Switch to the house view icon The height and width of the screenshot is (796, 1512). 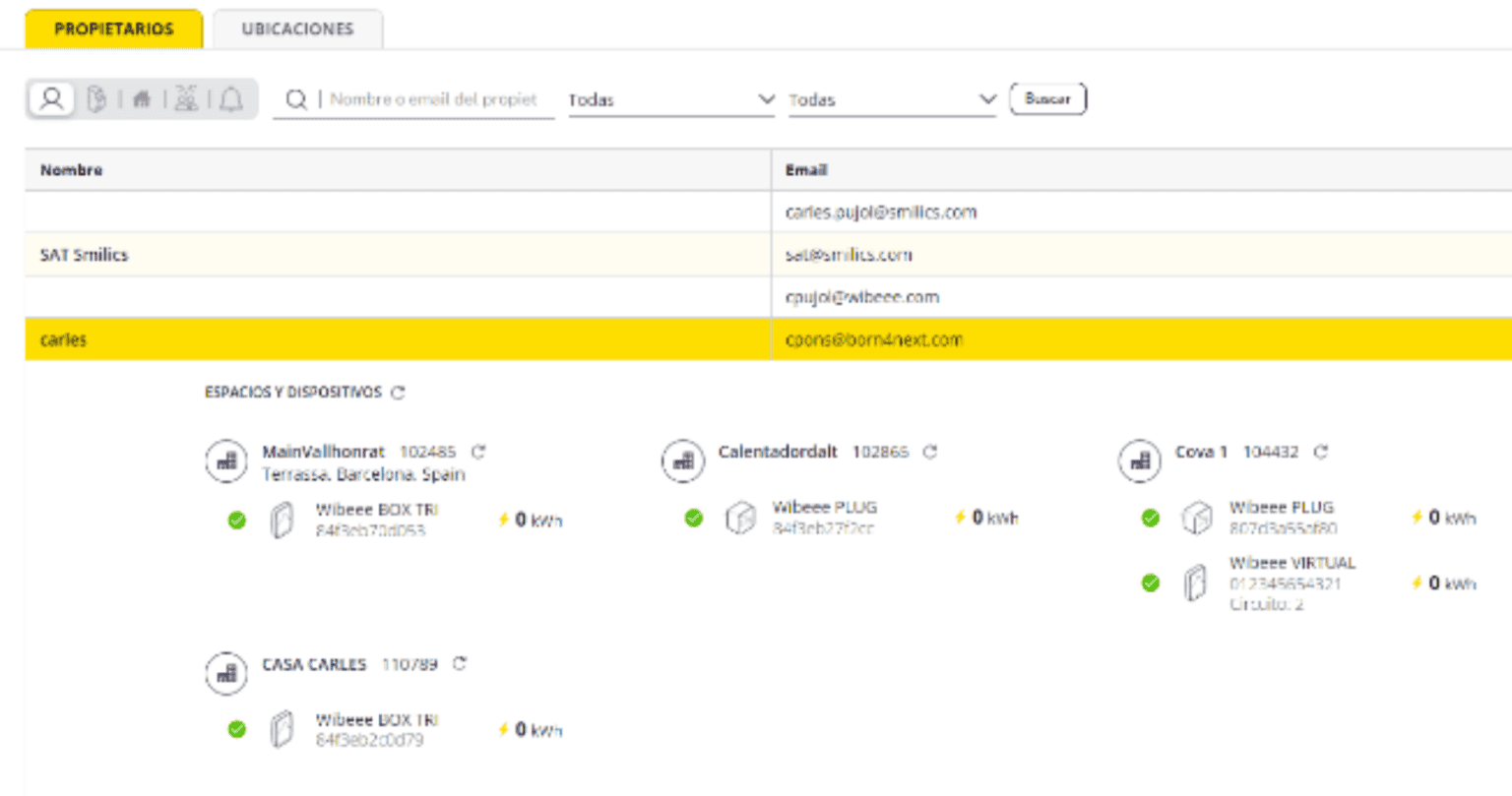[142, 99]
